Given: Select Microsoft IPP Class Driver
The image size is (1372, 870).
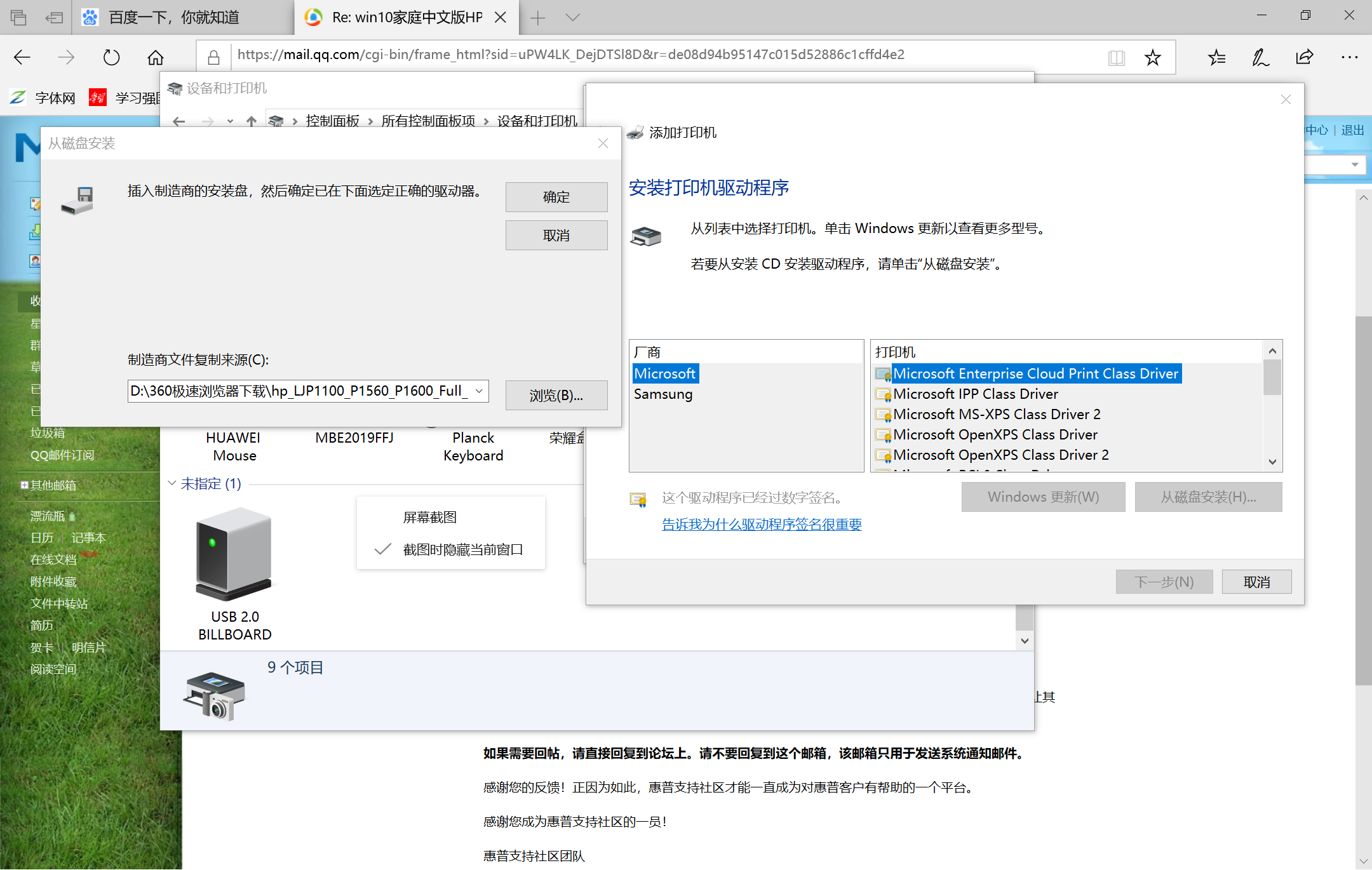Looking at the screenshot, I should [975, 394].
